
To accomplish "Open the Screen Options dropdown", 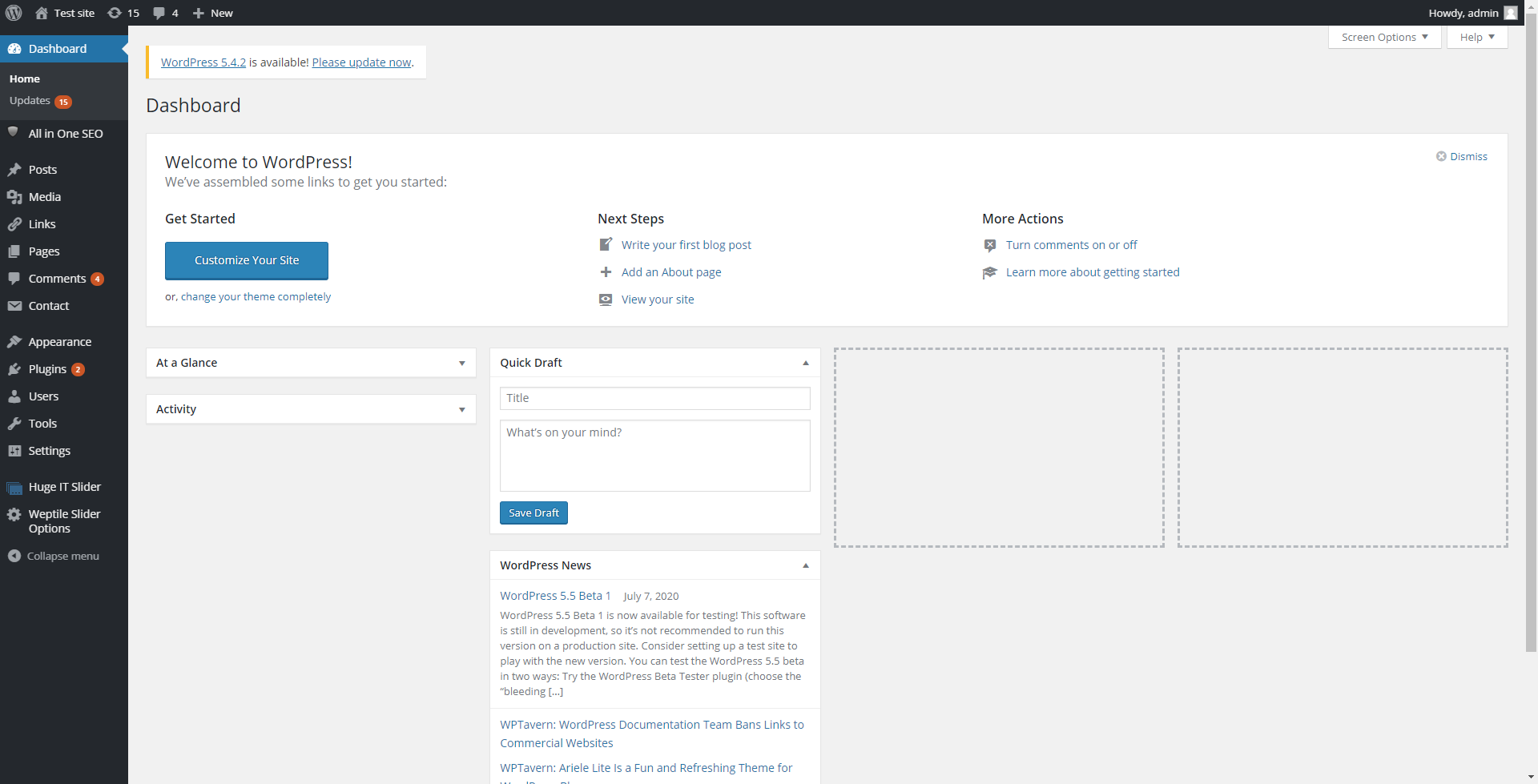I will point(1385,37).
